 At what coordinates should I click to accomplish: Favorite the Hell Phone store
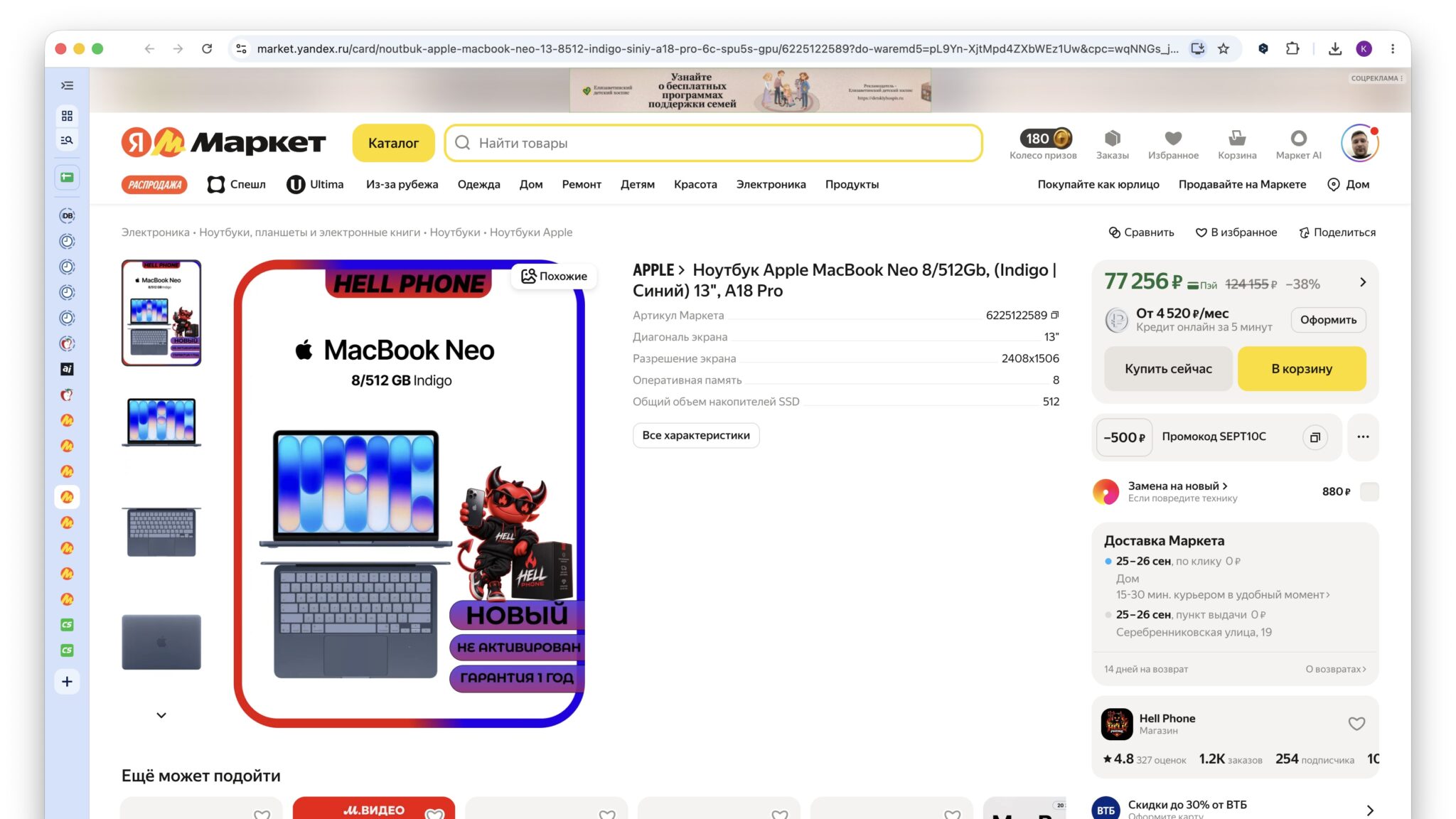(1356, 724)
